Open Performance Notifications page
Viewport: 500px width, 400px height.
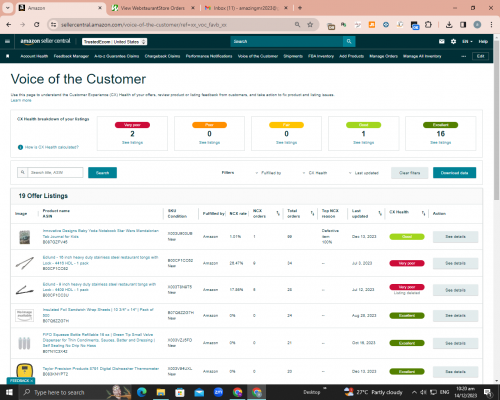point(209,56)
